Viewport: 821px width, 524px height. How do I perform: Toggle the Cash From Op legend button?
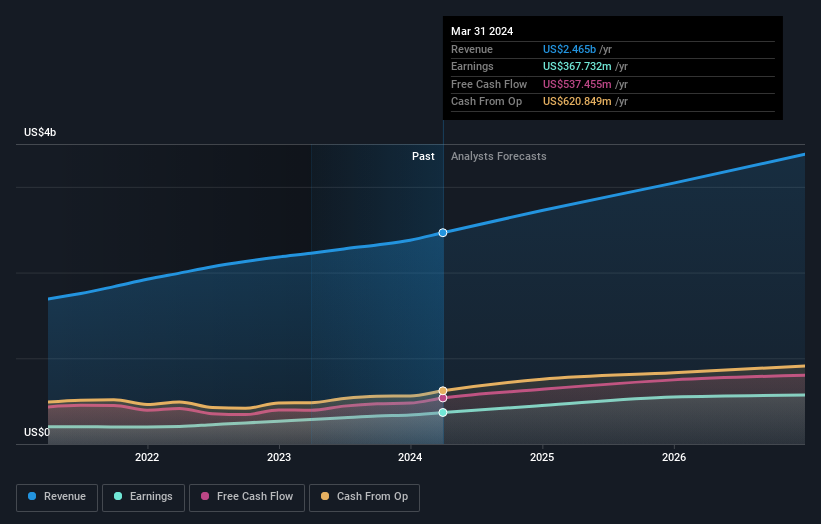(x=364, y=497)
